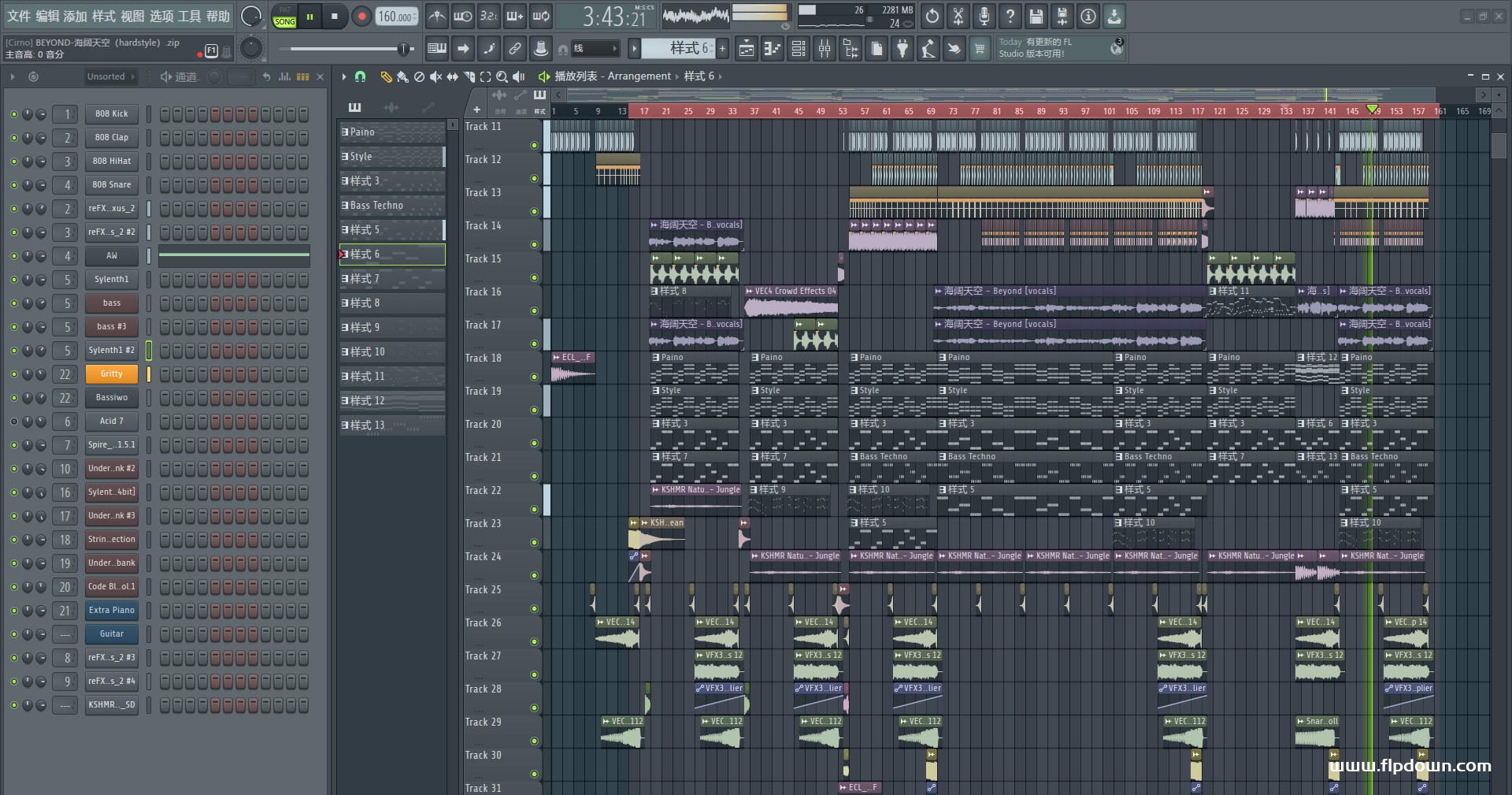This screenshot has height=795, width=1512.
Task: Select the Delete tool in playlist toolbar
Action: coord(419,76)
